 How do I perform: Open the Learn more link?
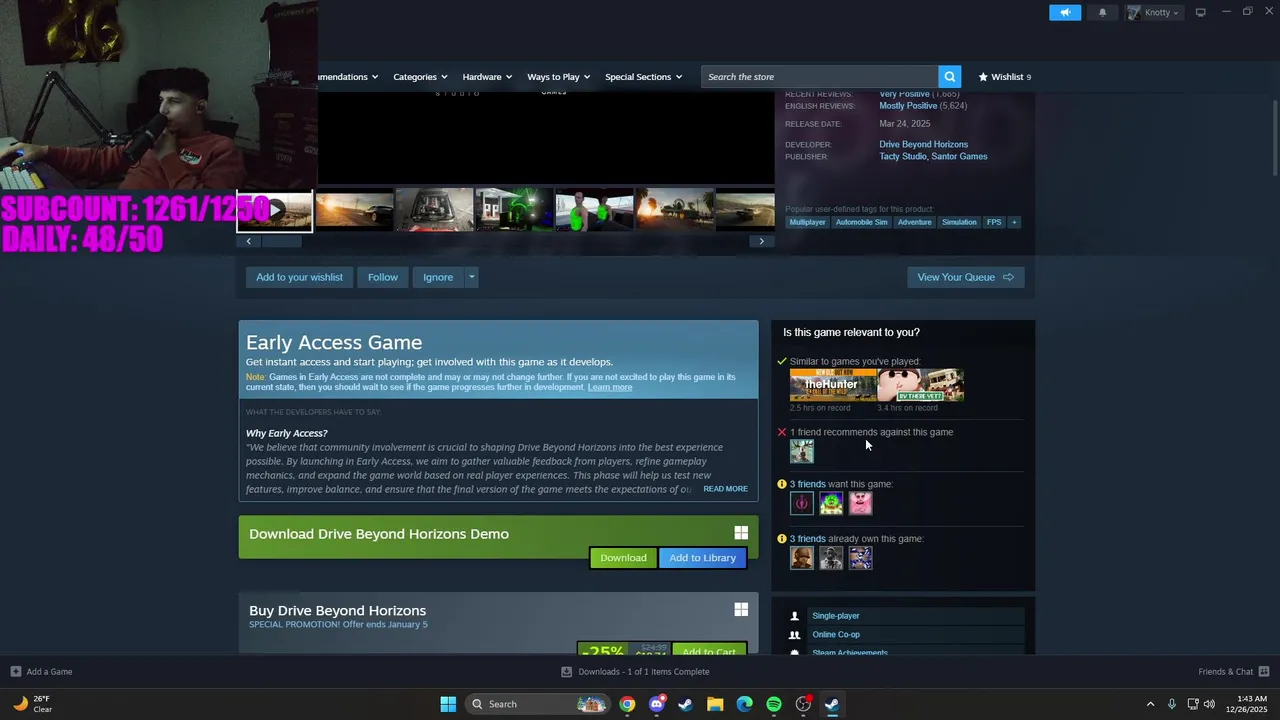tap(610, 387)
